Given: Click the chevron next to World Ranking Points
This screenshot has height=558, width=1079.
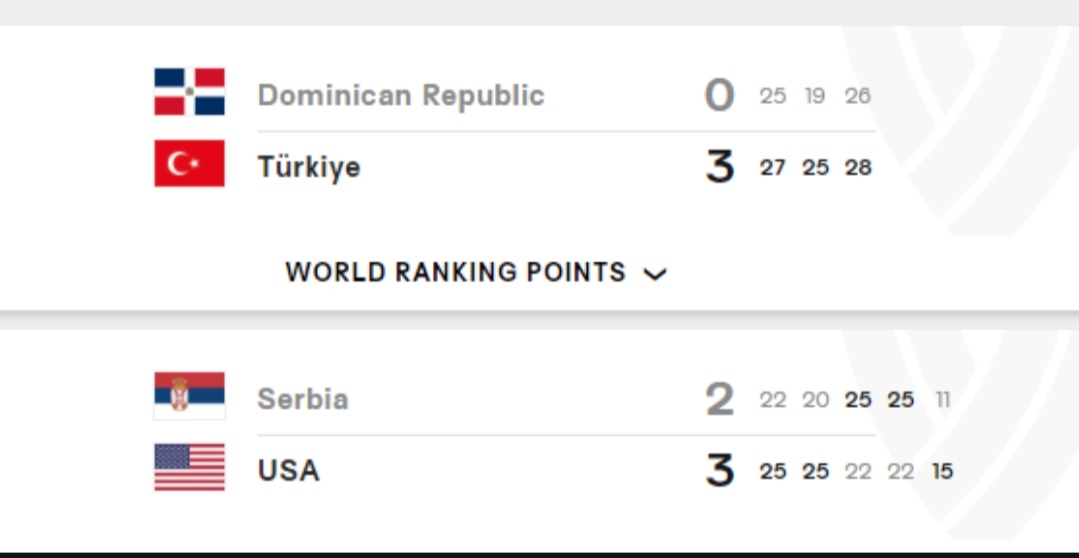Looking at the screenshot, I should [654, 275].
